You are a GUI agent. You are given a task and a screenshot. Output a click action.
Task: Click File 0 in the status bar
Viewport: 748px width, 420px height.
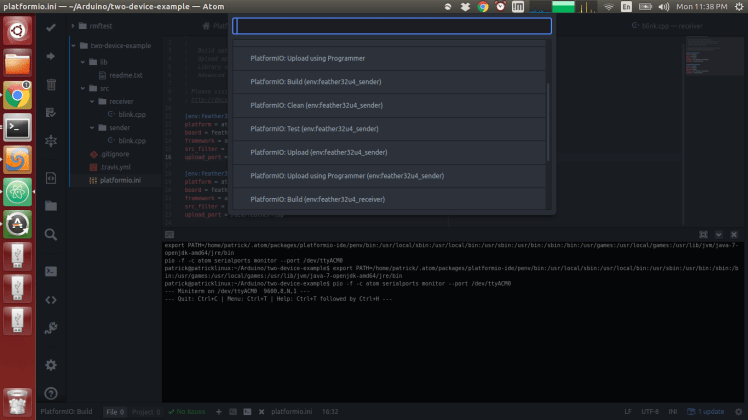point(115,411)
